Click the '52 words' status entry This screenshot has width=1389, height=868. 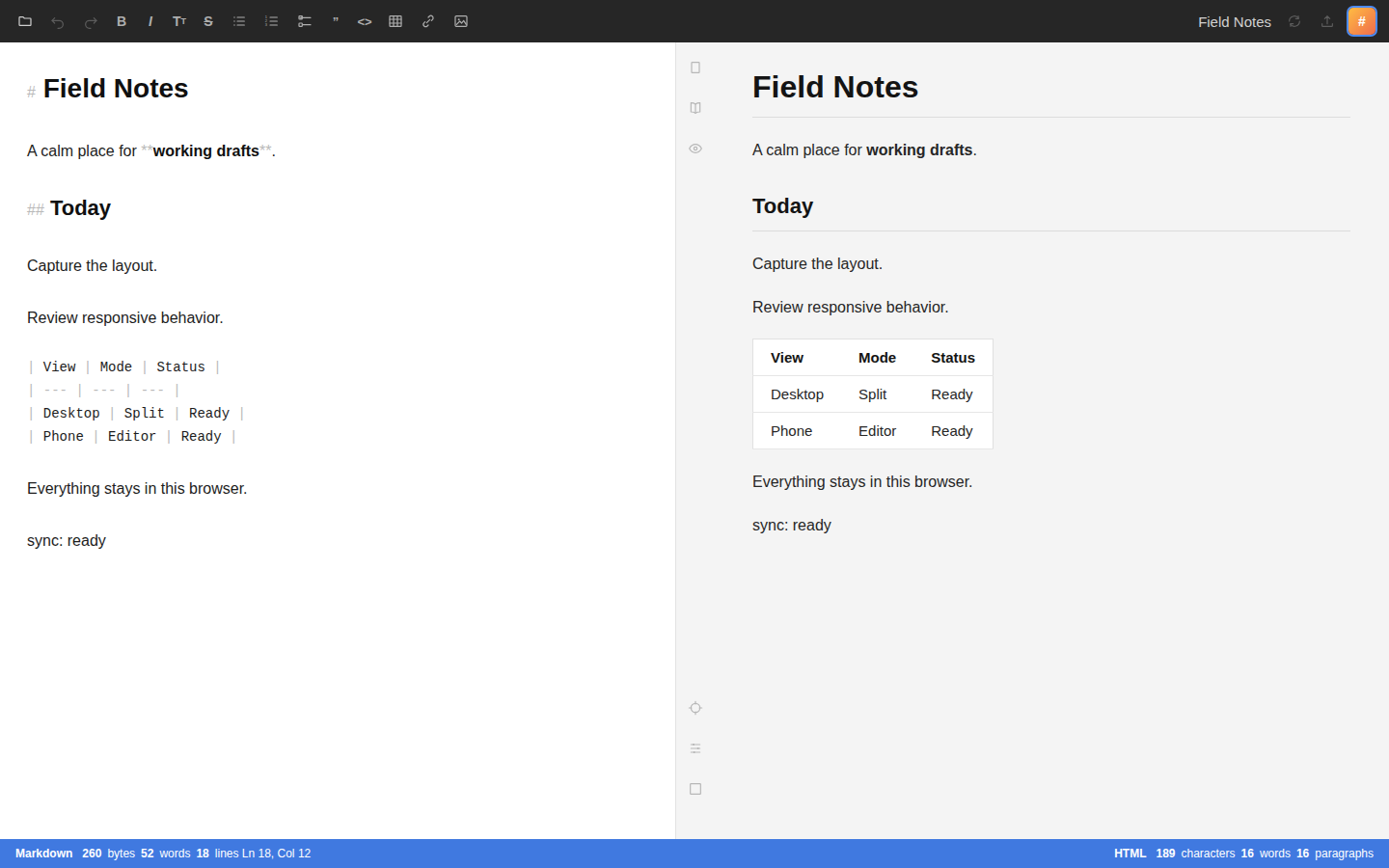(166, 854)
